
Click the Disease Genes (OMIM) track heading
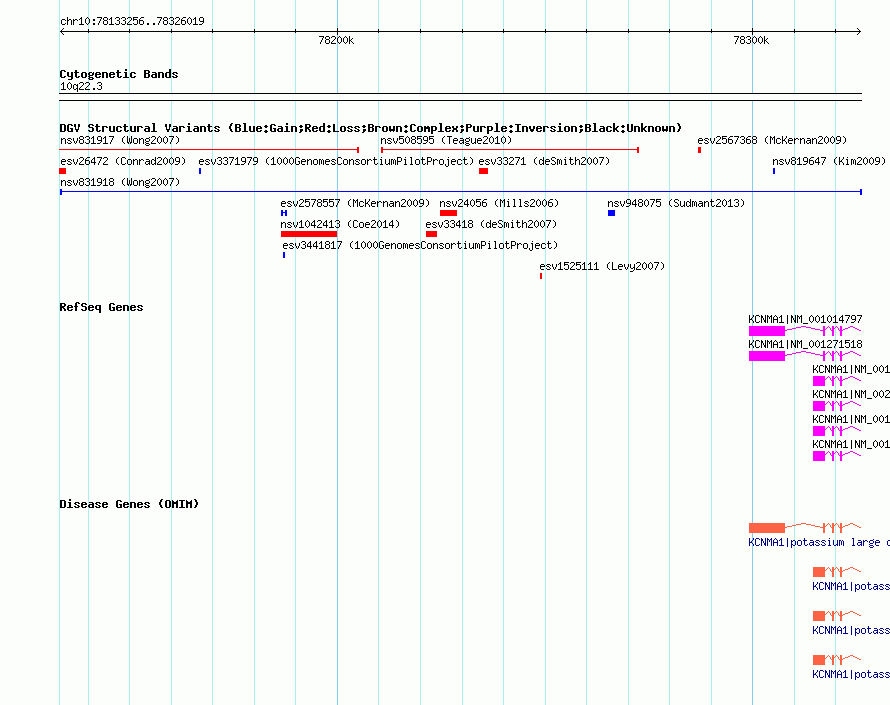coord(129,504)
